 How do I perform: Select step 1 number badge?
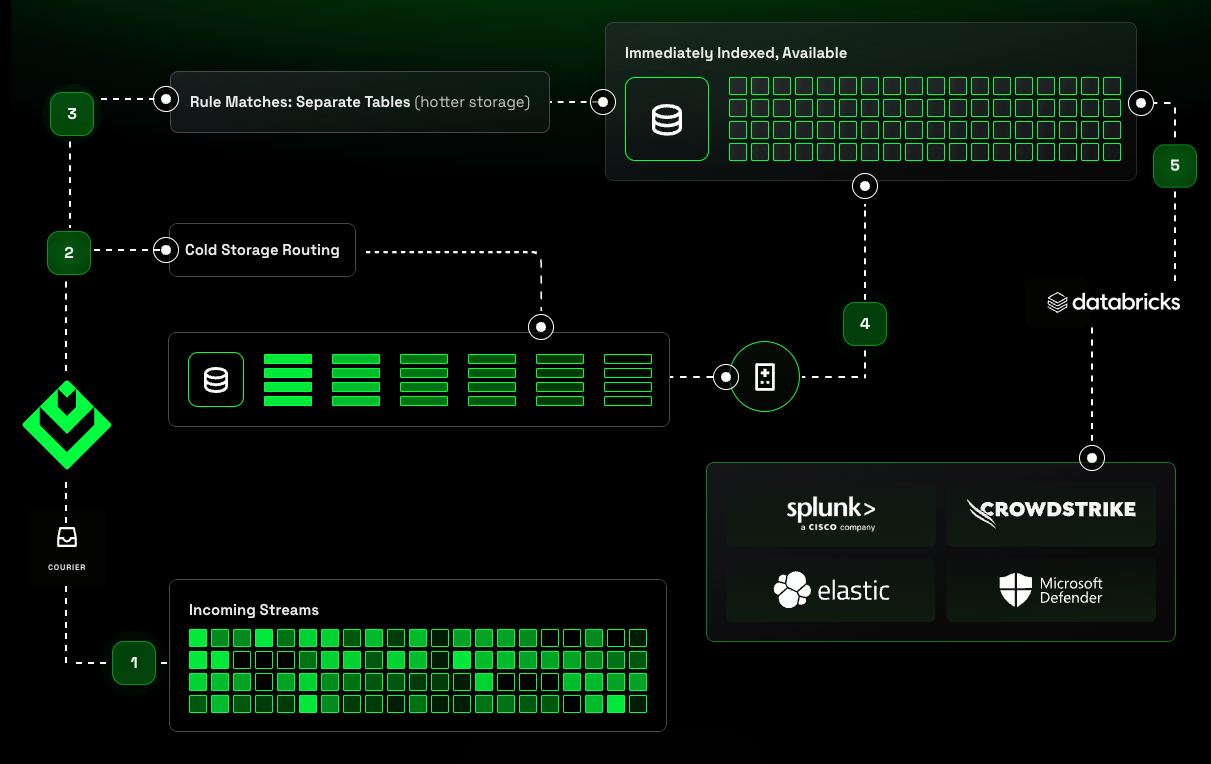[x=134, y=662]
